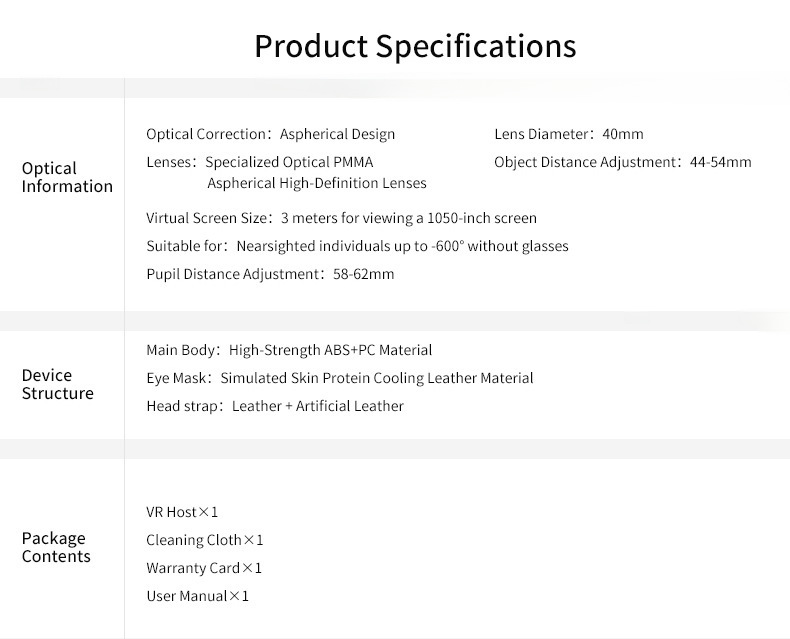Click the Eye Mask material specification
This screenshot has width=790, height=639.
(339, 378)
